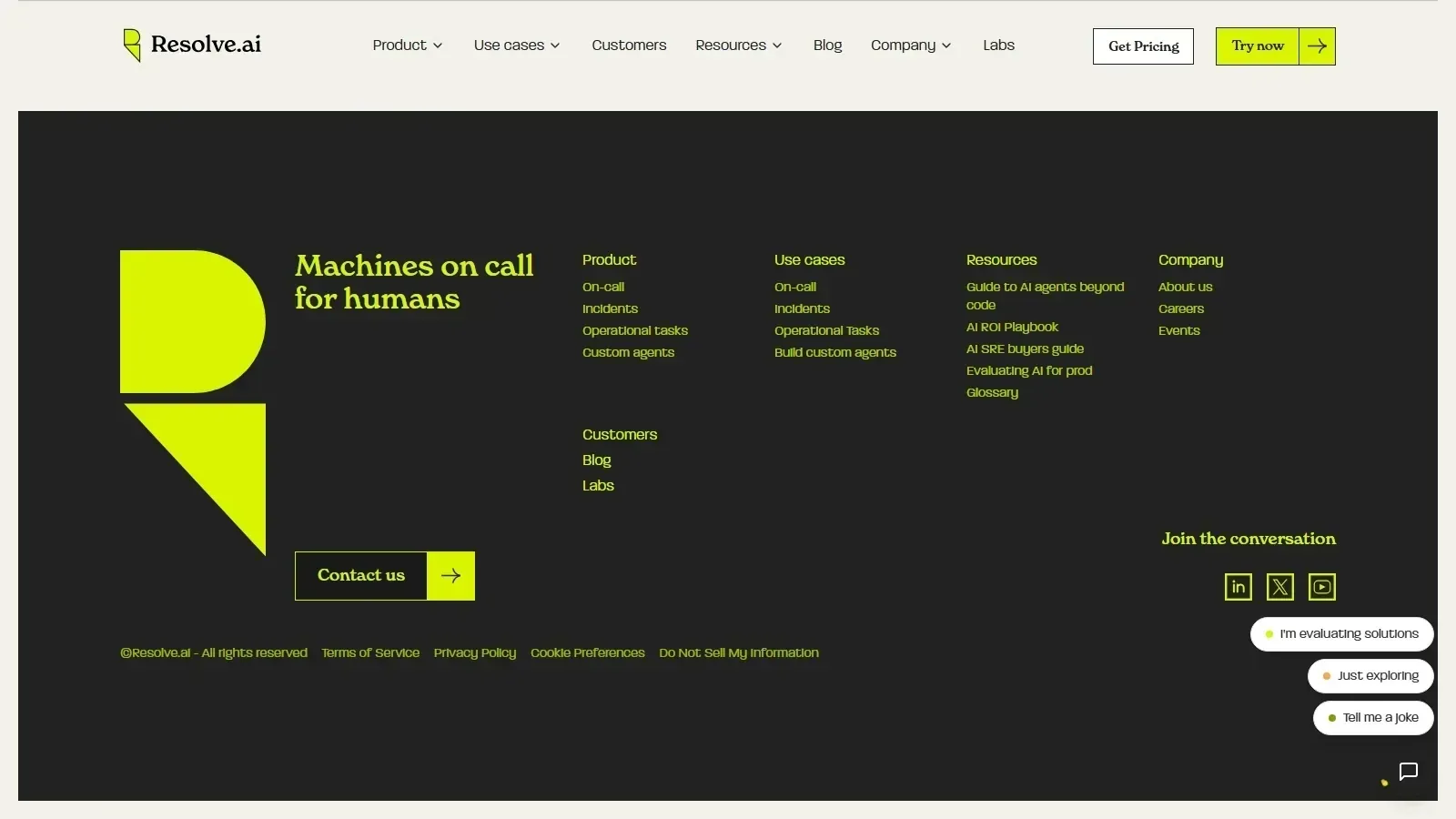The width and height of the screenshot is (1456, 819).
Task: Click the footer Product heading
Action: pyautogui.click(x=609, y=260)
